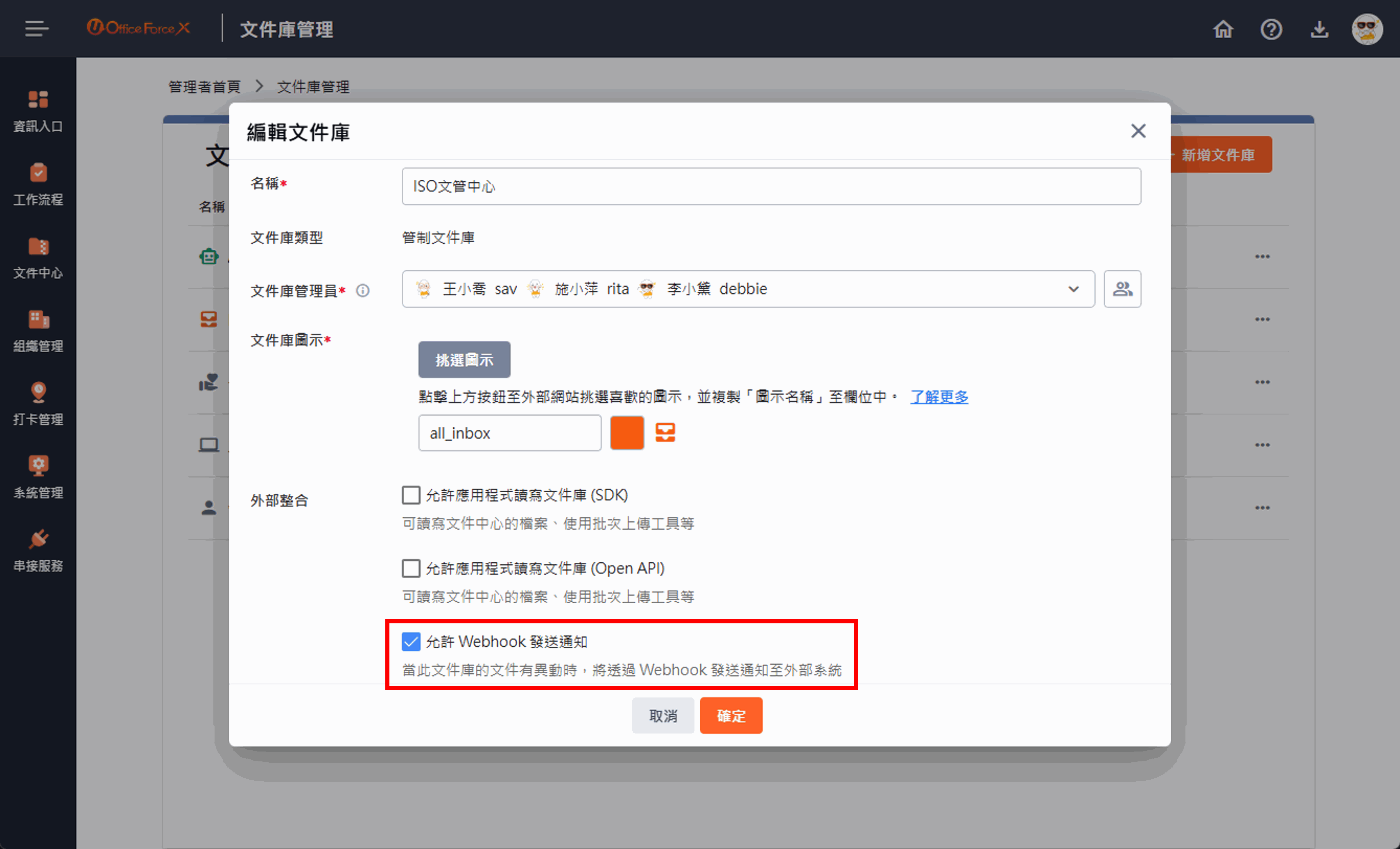
Task: Open the help question mark icon
Action: click(x=1271, y=29)
